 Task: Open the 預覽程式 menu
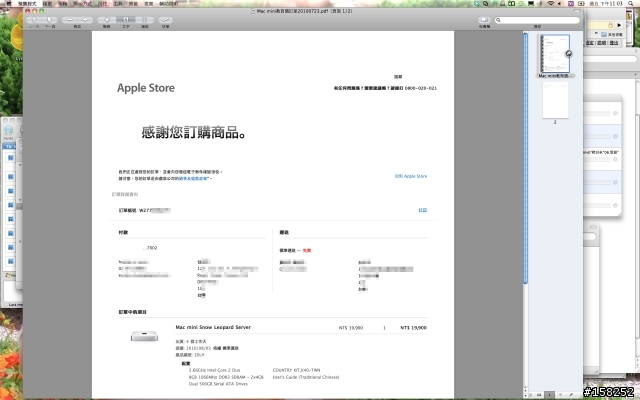coord(27,3)
